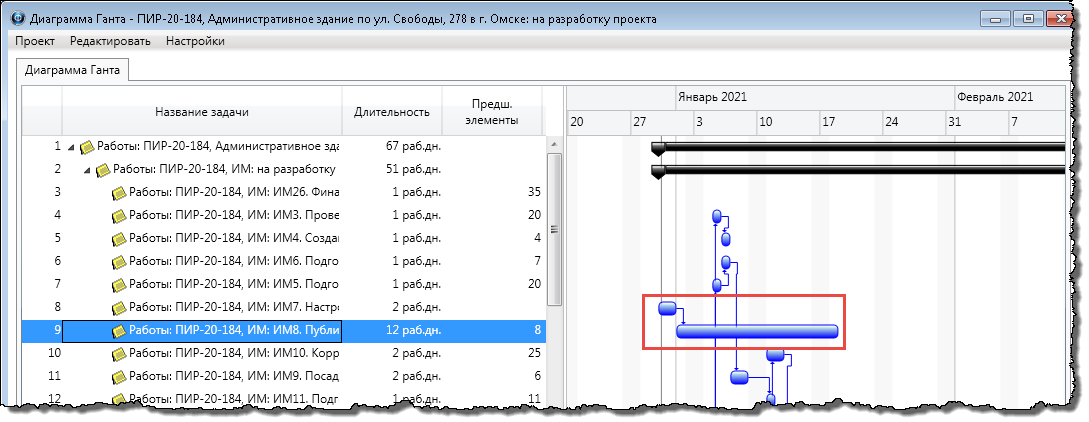This screenshot has width=1089, height=422.
Task: Click the 12-day Gantt bar for ИМ8
Action: pyautogui.click(x=756, y=332)
